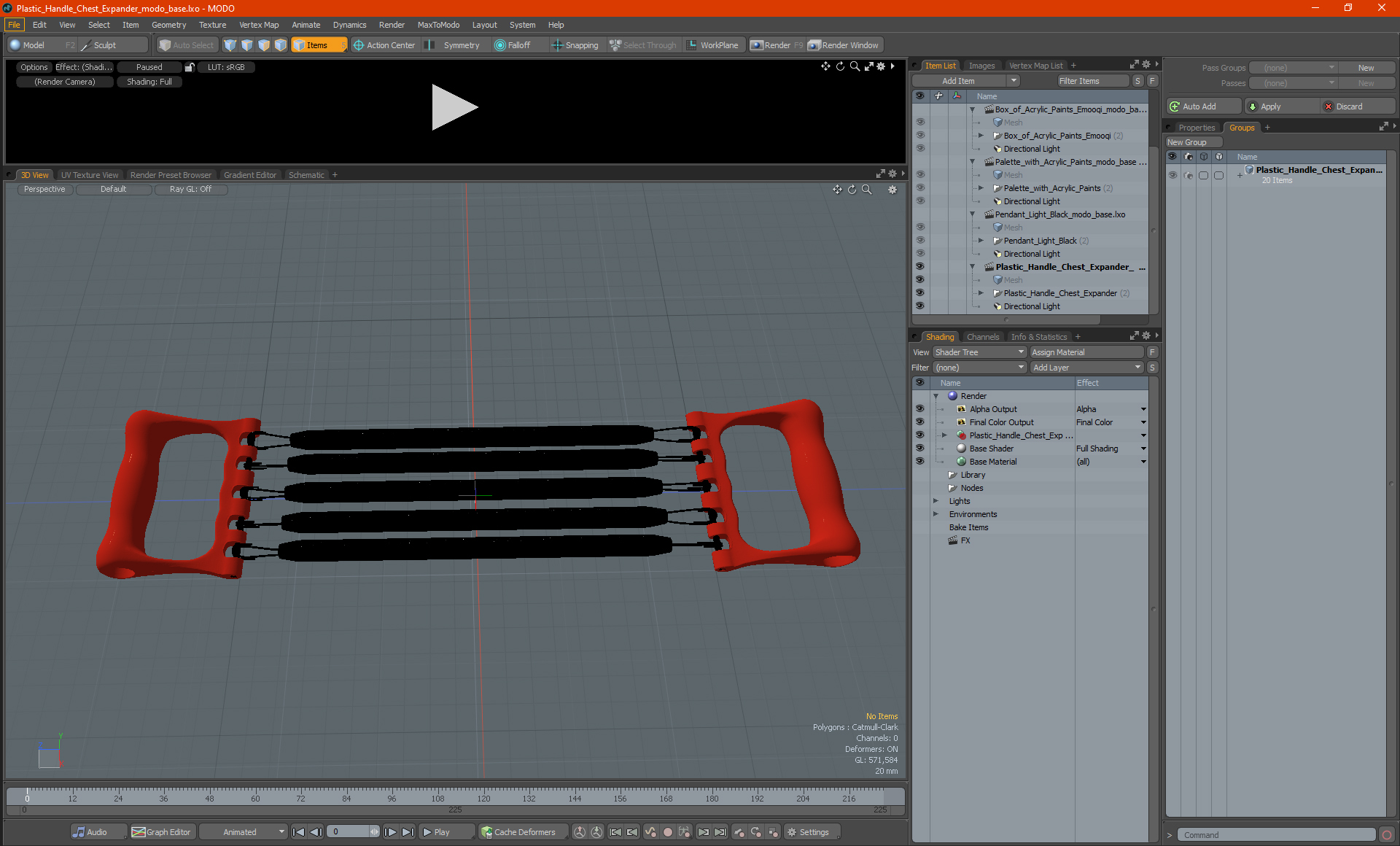The image size is (1400, 846).
Task: Hide the Base Shader layer visibility
Action: point(919,449)
